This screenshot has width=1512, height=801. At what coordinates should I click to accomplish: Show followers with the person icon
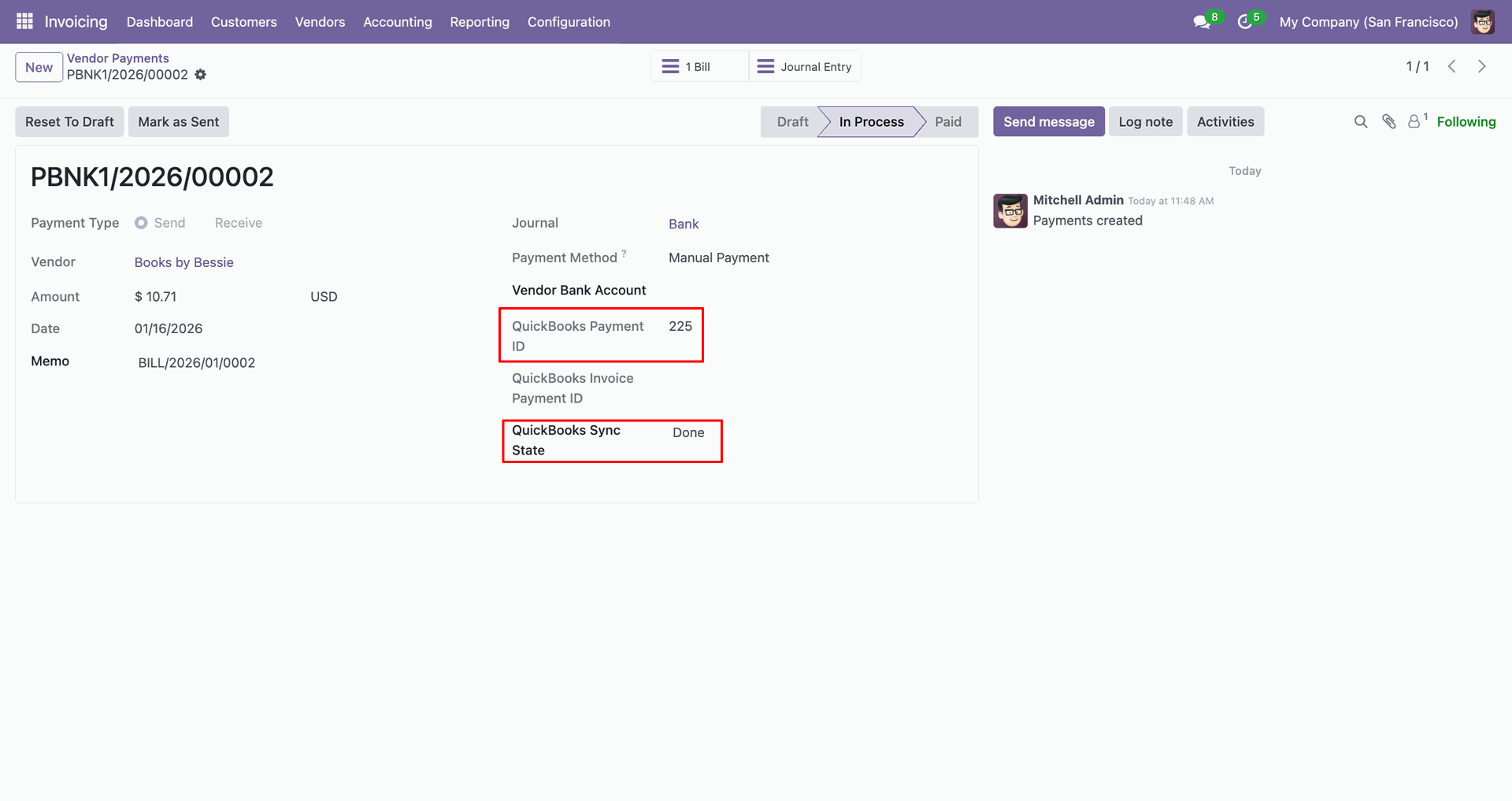(1415, 121)
